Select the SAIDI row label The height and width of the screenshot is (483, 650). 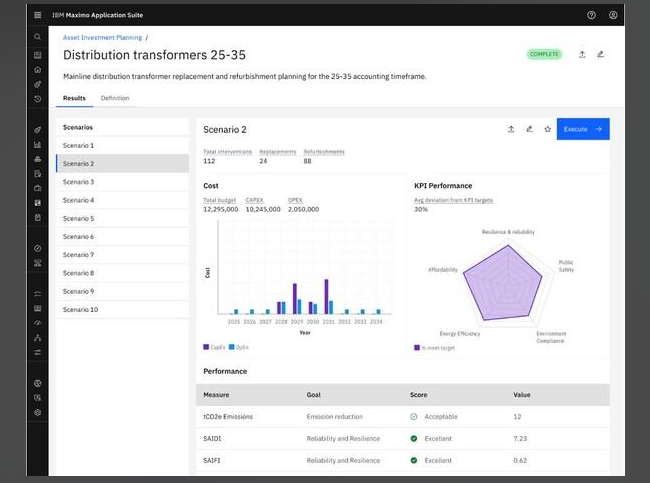[212, 439]
